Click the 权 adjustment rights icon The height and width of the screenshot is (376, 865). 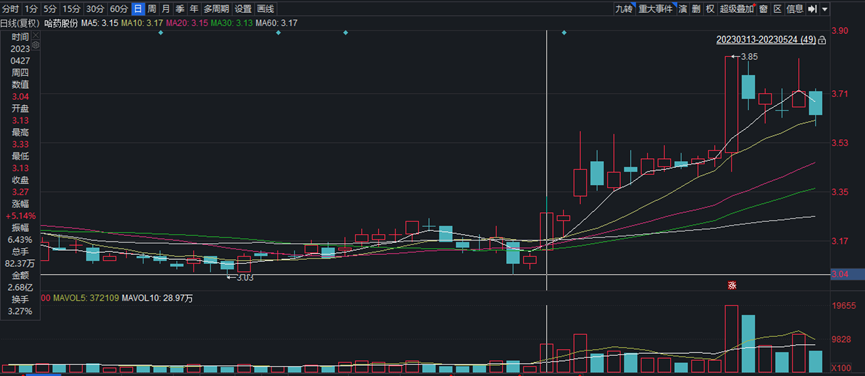pos(710,9)
